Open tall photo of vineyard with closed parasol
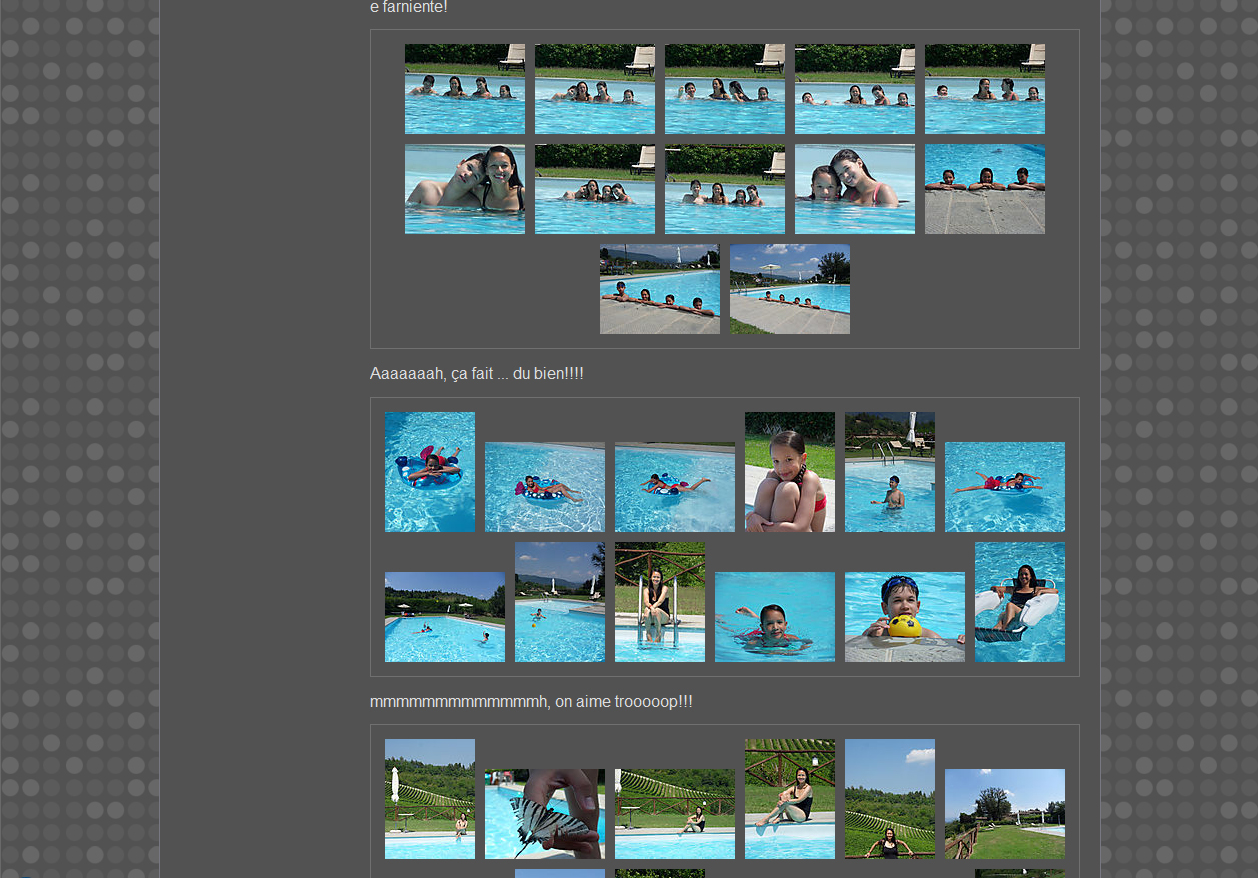This screenshot has width=1258, height=878. pos(430,799)
